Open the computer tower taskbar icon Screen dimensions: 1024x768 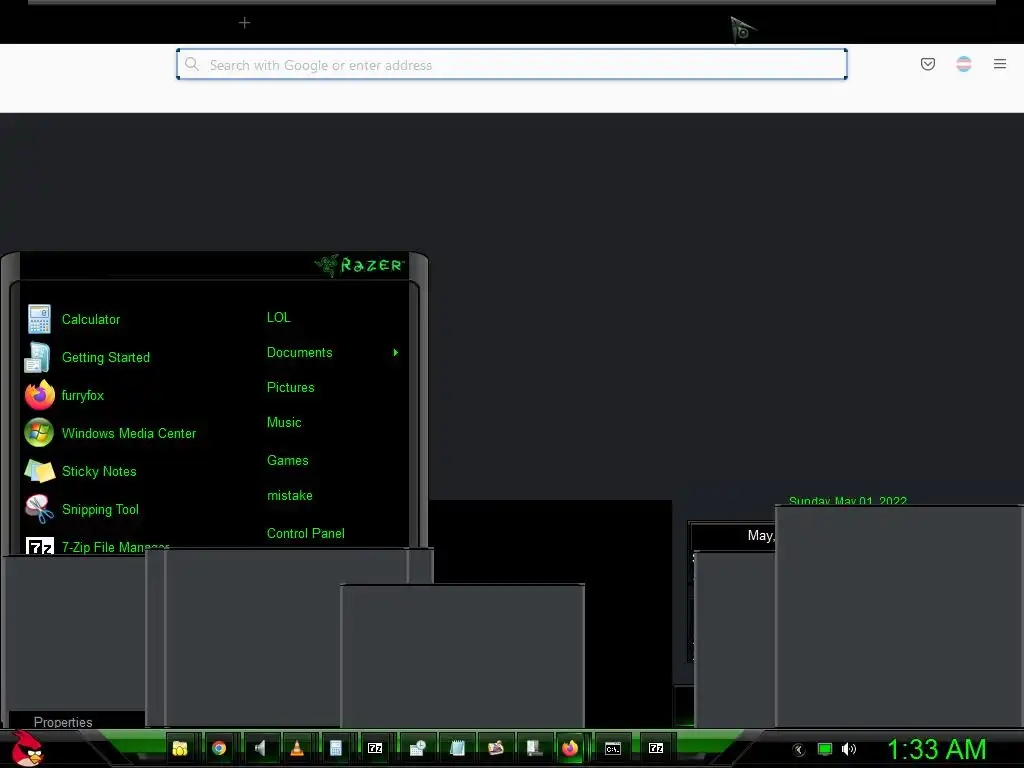tap(534, 748)
